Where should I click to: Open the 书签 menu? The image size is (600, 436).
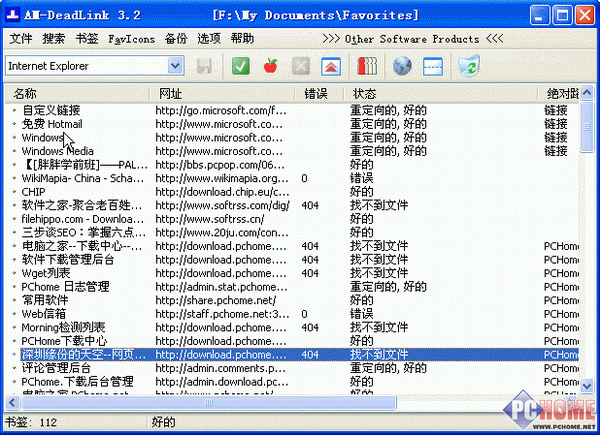(x=87, y=39)
